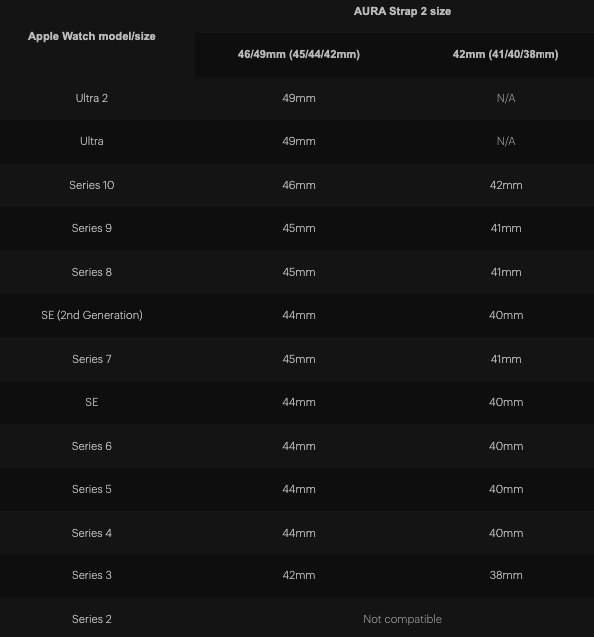Select the SE (2nd Generation) row label
The image size is (594, 637).
(92, 315)
